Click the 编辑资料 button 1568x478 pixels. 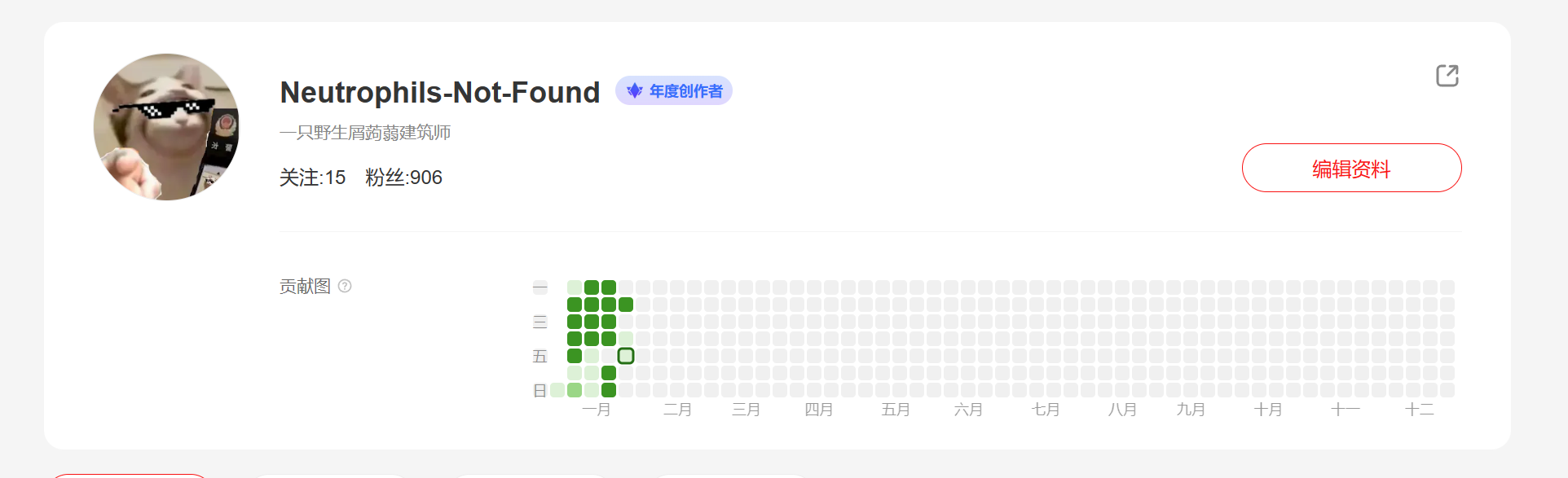click(1351, 168)
